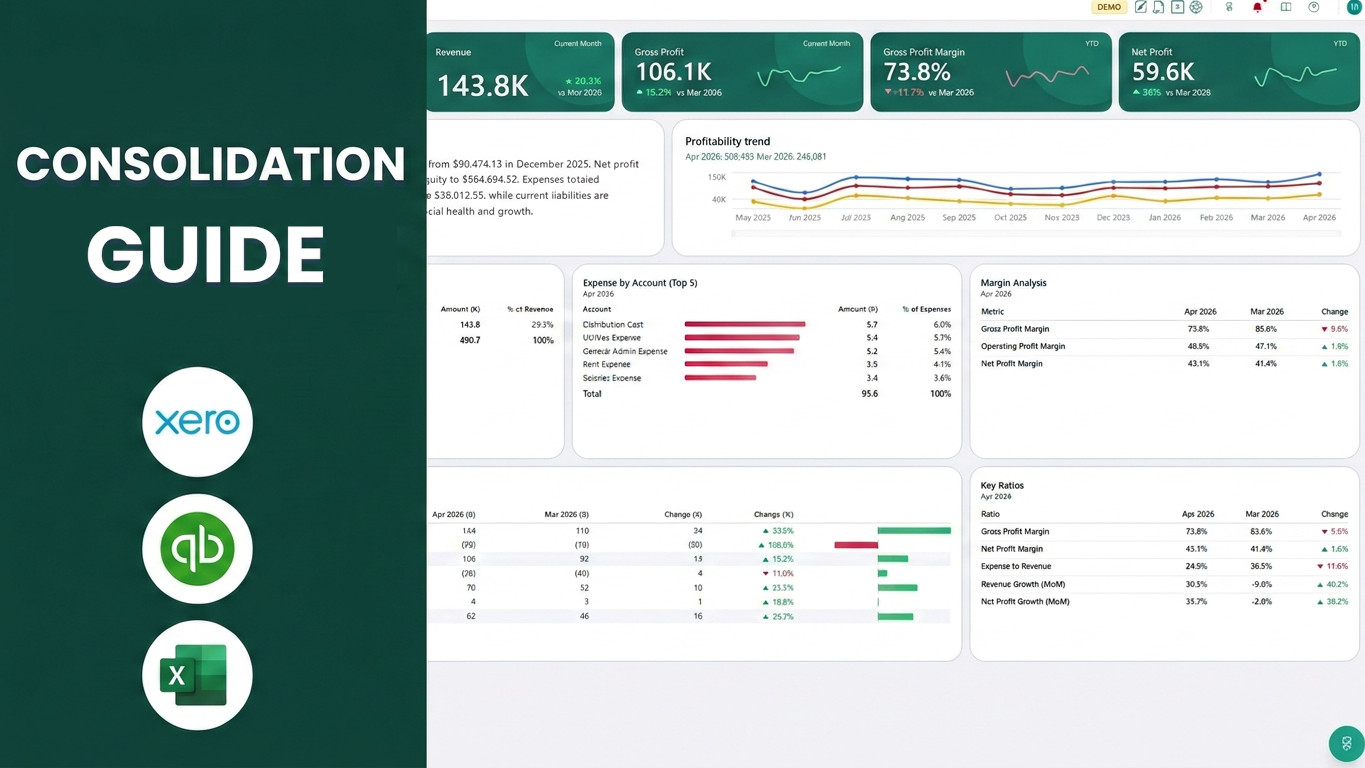Click the General Admin Expense bar

739,351
